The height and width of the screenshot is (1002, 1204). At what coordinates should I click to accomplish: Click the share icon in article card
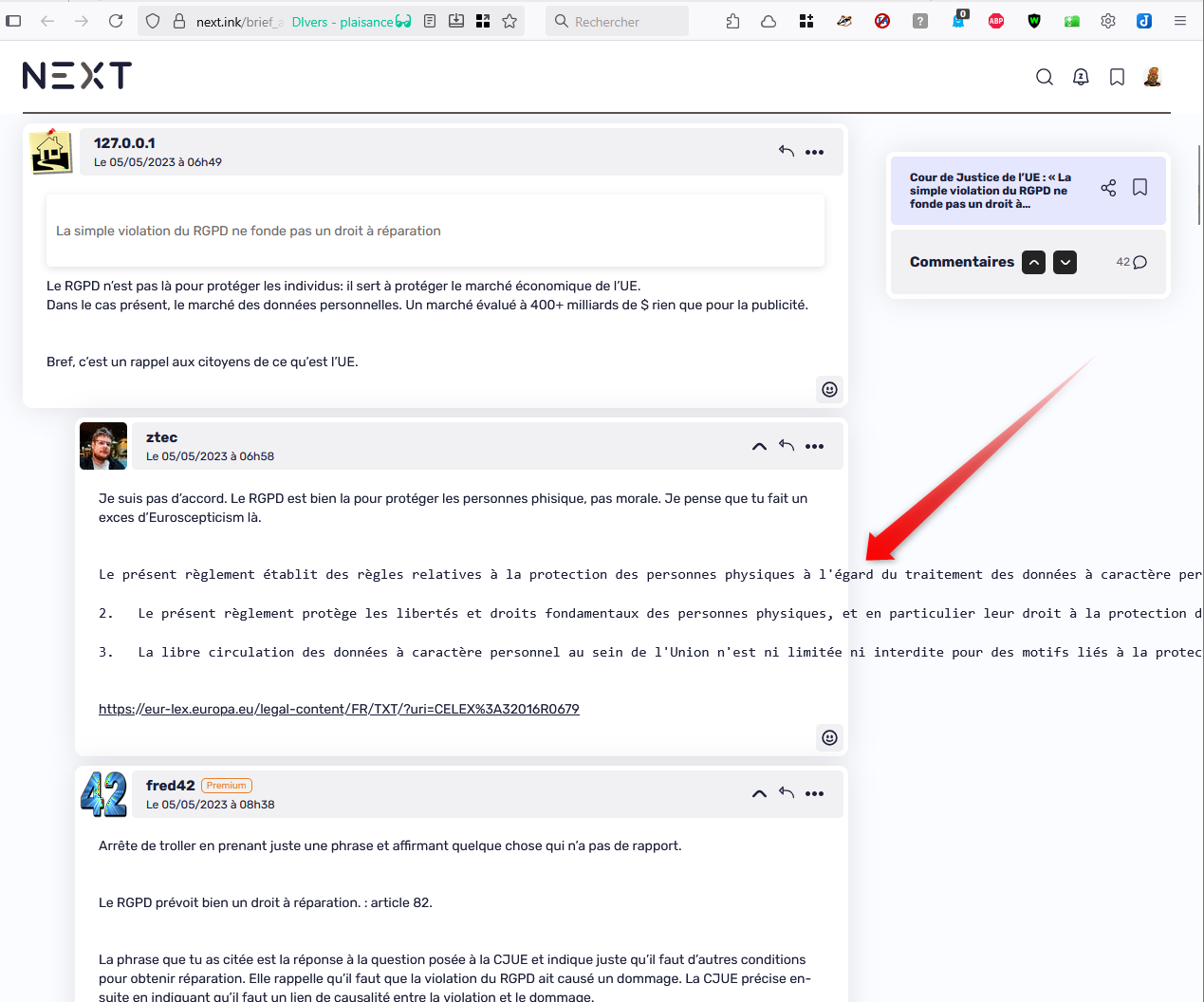click(x=1108, y=188)
